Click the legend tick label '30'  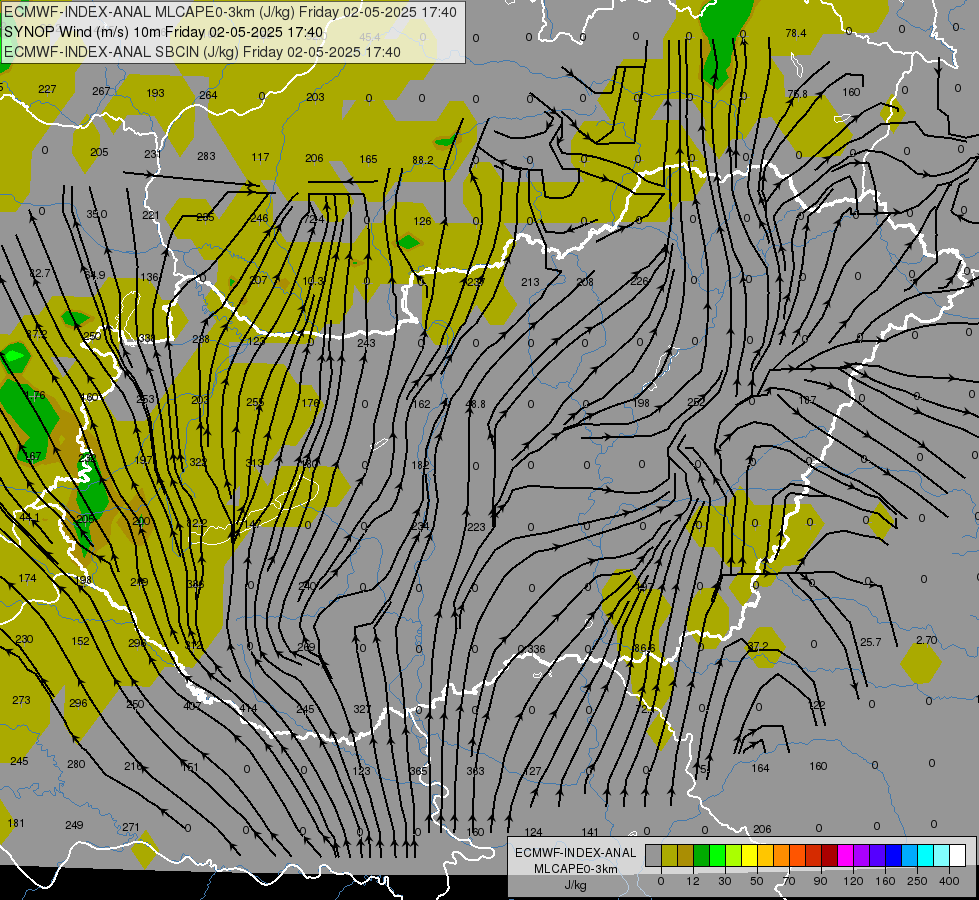[725, 881]
